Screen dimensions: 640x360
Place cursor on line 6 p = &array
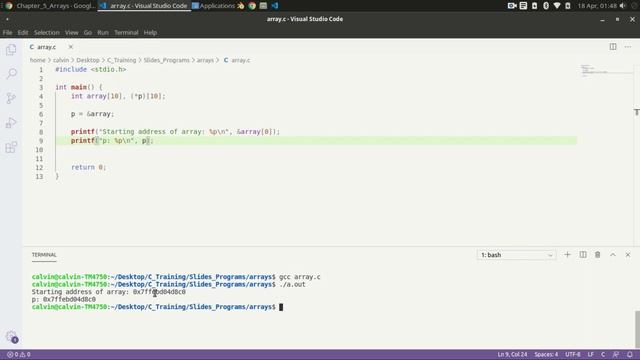[93, 114]
